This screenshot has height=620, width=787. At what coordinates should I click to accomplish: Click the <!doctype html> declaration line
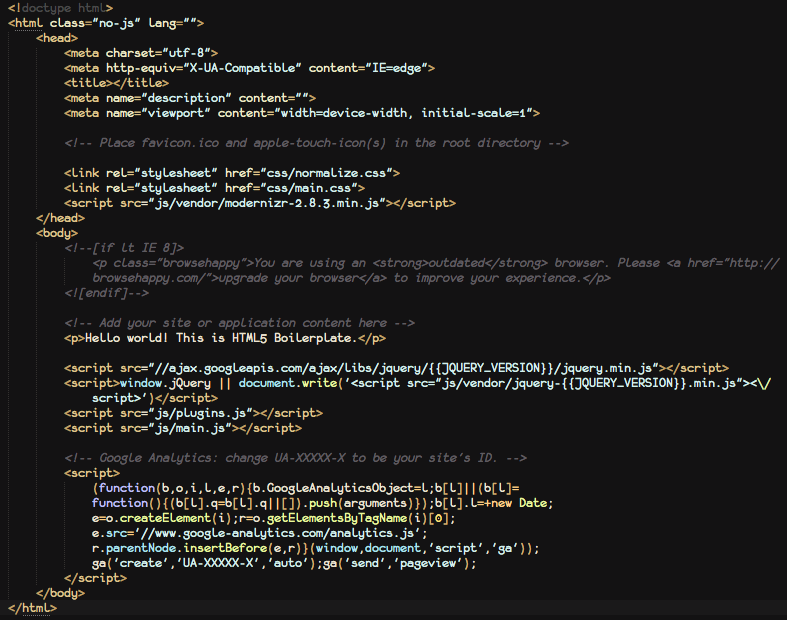coord(60,8)
